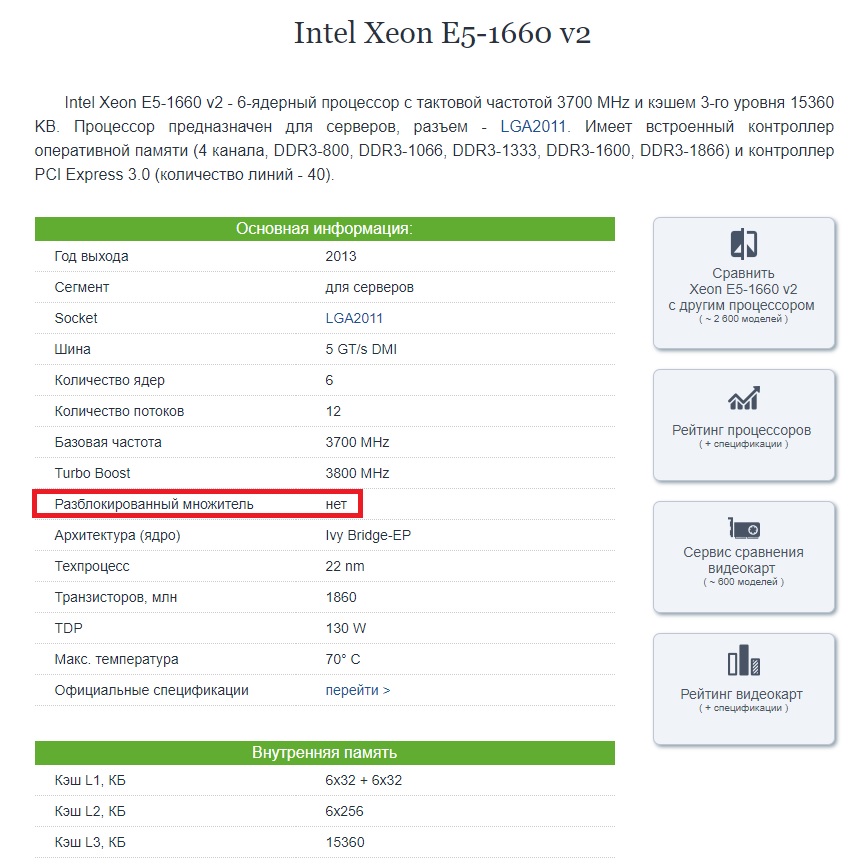
Task: Click core count value 6
Action: tap(329, 380)
